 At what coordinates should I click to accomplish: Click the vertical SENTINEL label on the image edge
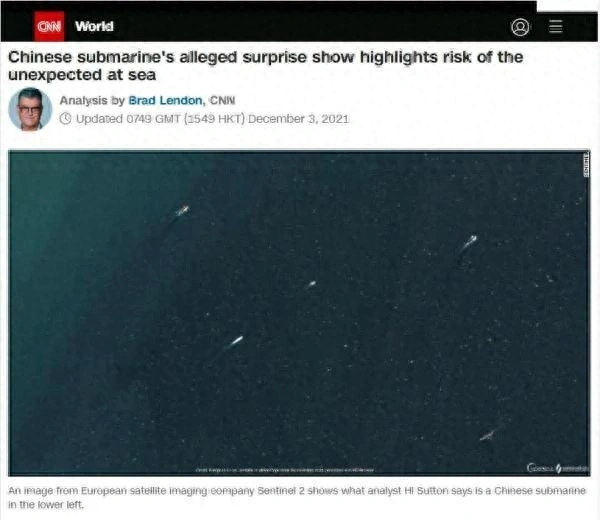[586, 165]
